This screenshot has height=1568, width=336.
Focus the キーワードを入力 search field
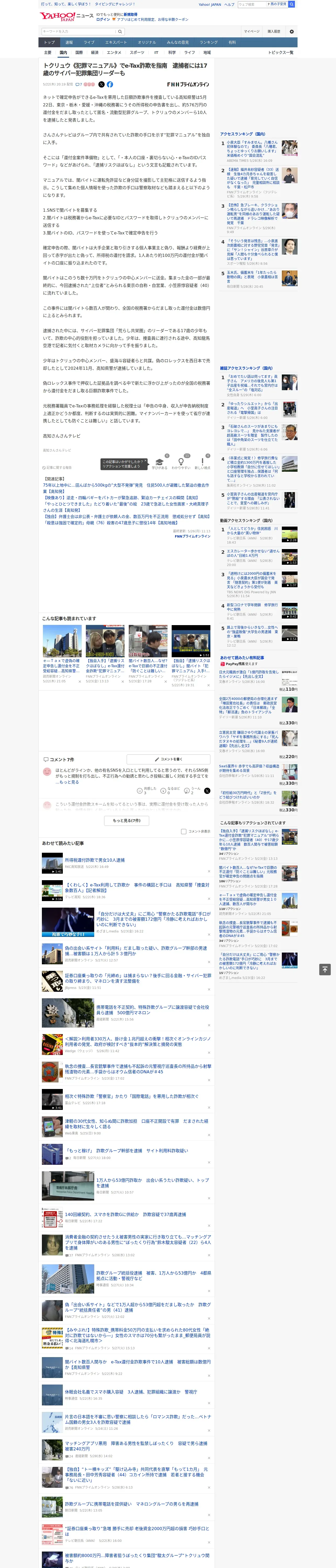79,31
